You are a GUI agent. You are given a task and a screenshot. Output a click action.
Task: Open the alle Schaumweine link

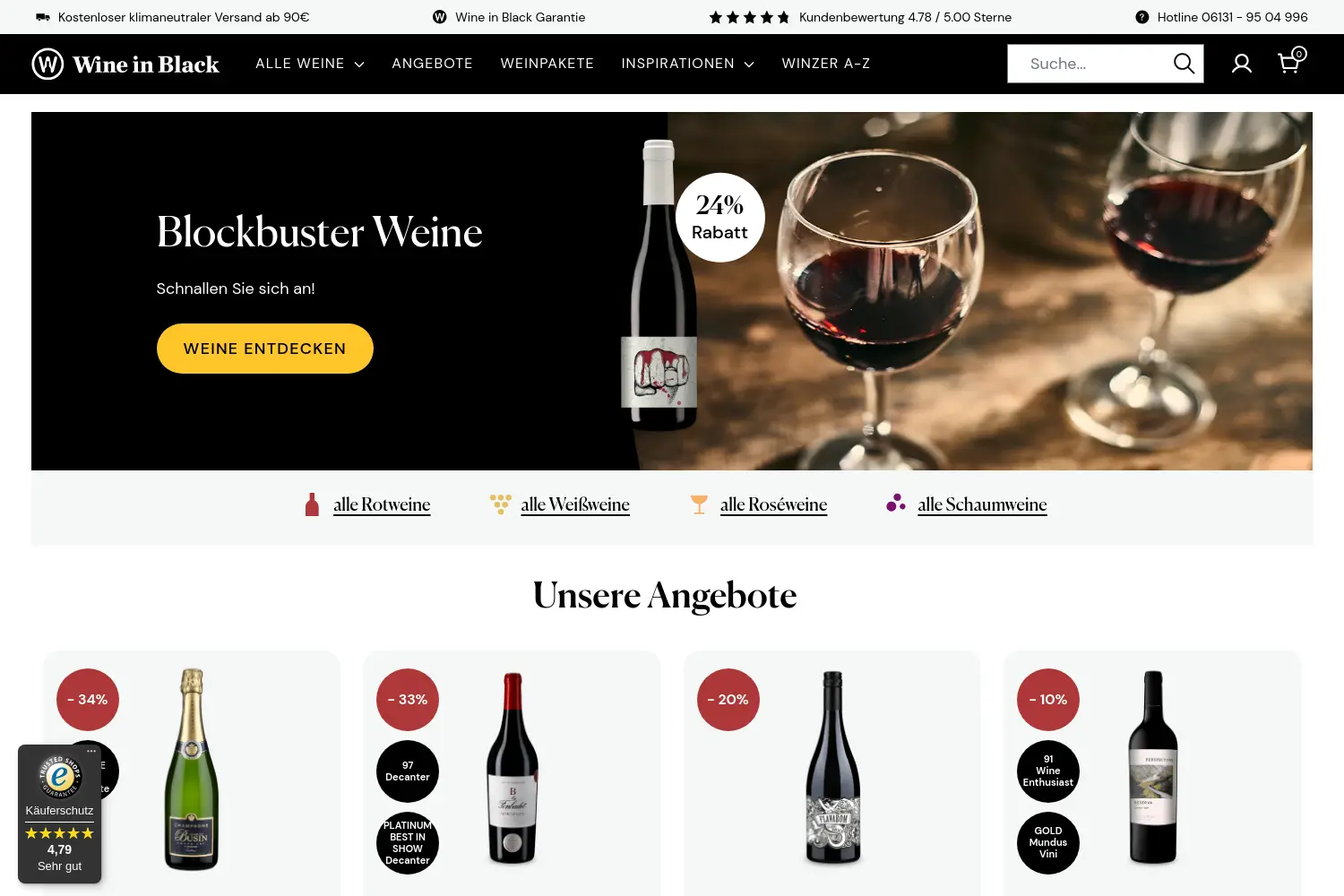coord(982,504)
